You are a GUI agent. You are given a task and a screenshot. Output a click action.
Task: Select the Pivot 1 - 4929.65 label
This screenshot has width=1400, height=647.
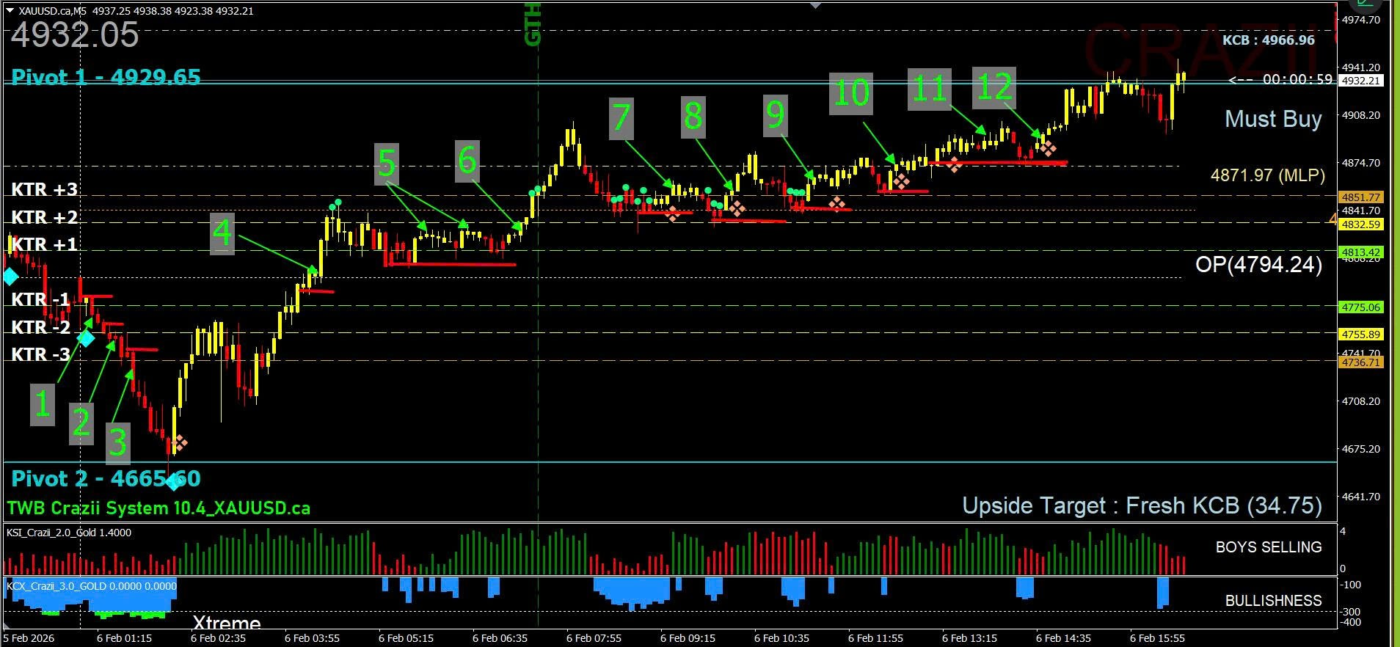click(106, 77)
